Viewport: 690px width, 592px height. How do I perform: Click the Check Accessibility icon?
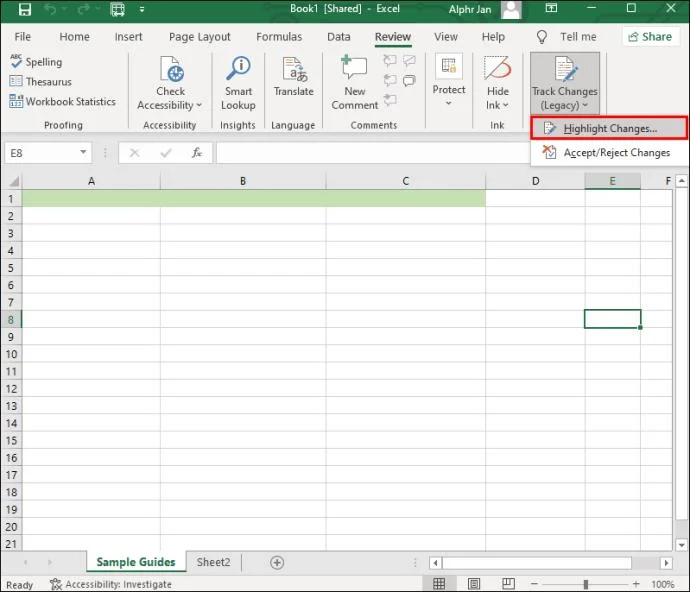[x=171, y=70]
